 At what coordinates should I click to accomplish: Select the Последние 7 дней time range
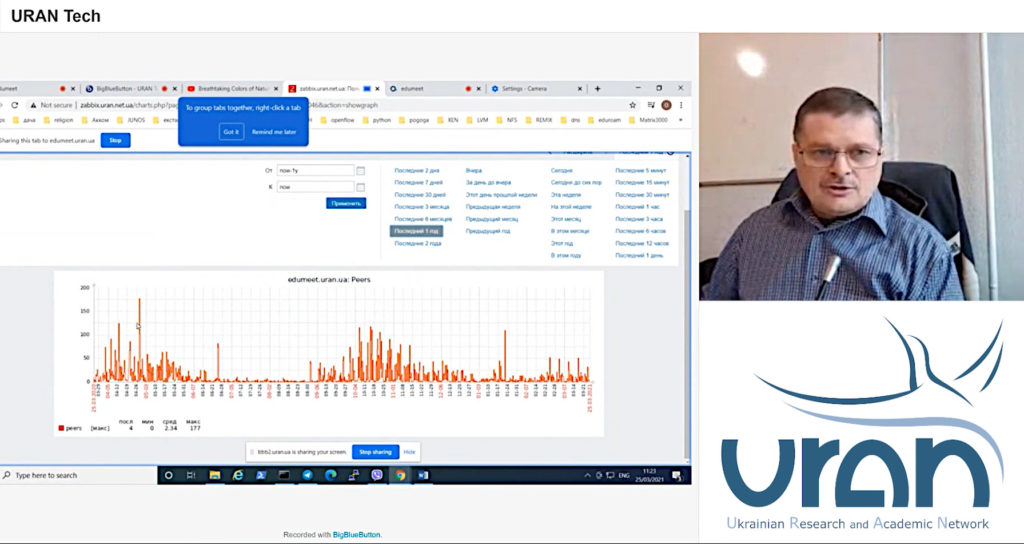point(419,183)
